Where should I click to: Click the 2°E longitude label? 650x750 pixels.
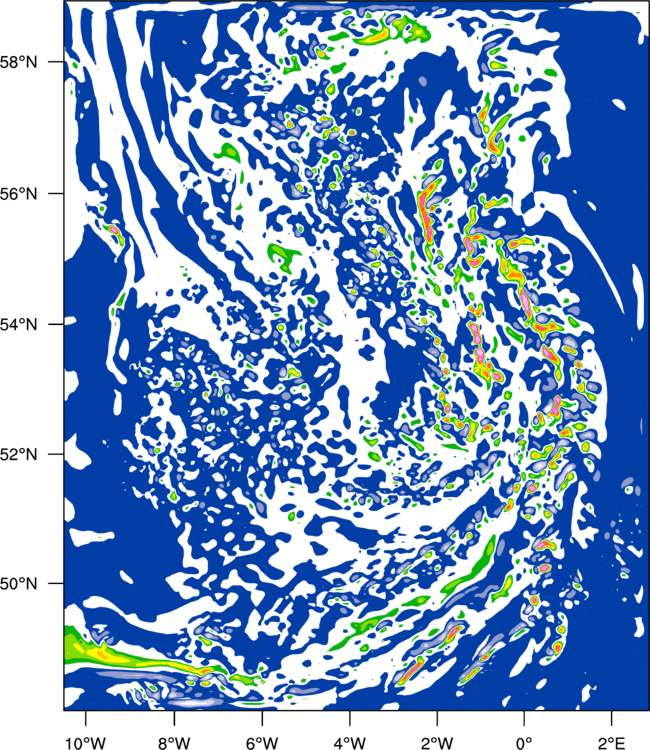tap(612, 743)
